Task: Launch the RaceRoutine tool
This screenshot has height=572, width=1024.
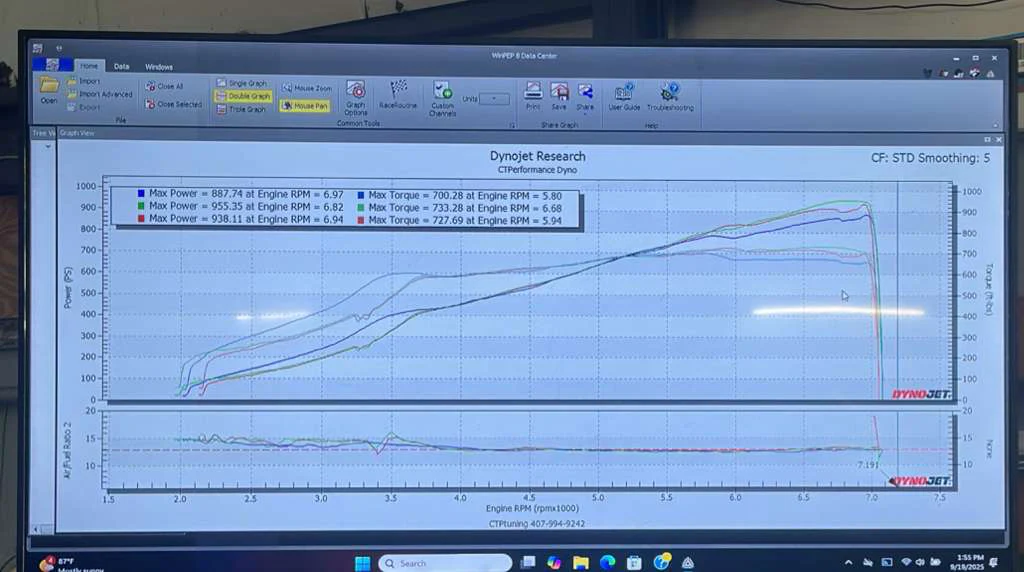Action: point(398,94)
